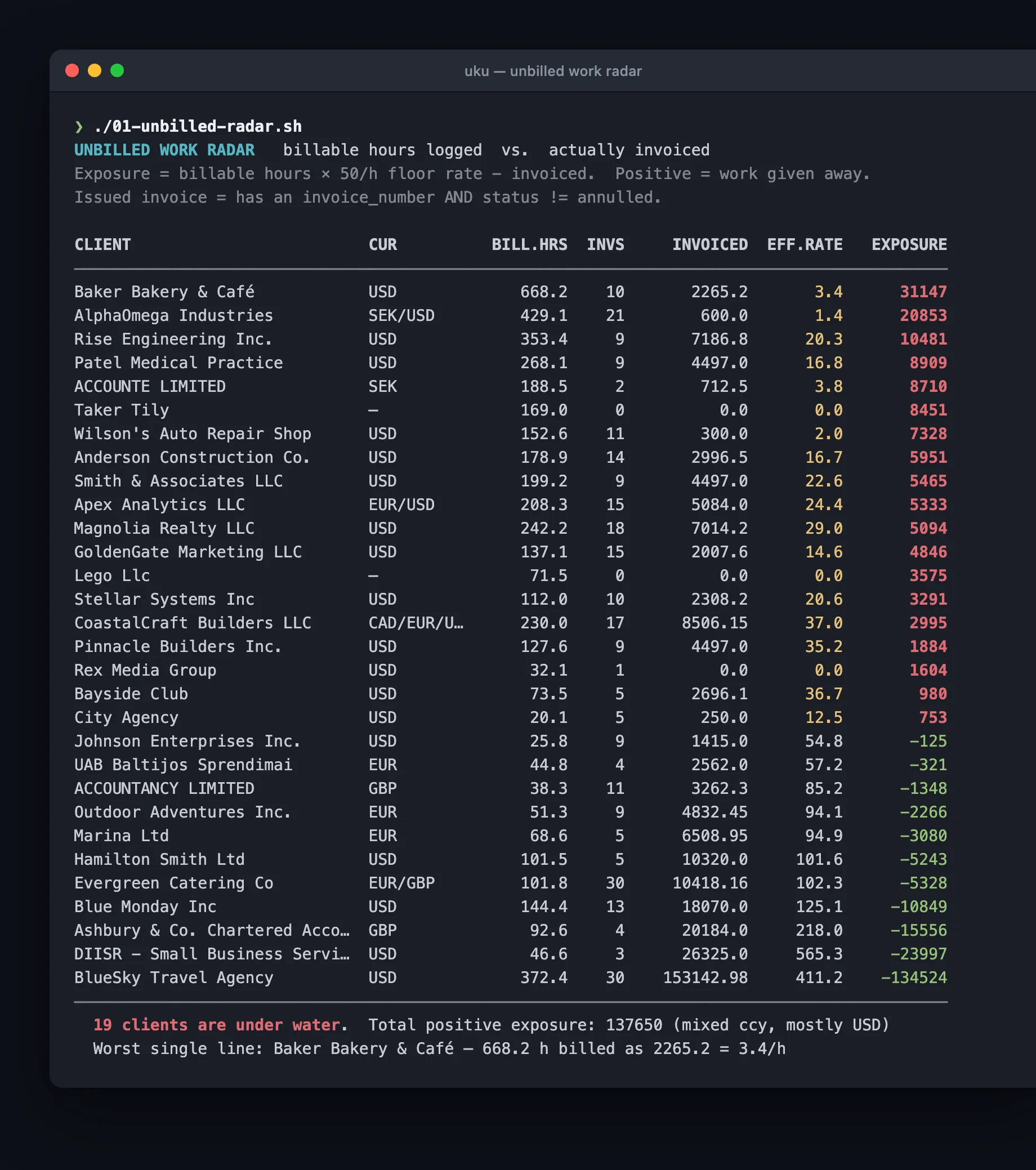
Task: Click 'ACCOUNTANCY LIMITED' client name
Action: [x=164, y=789]
